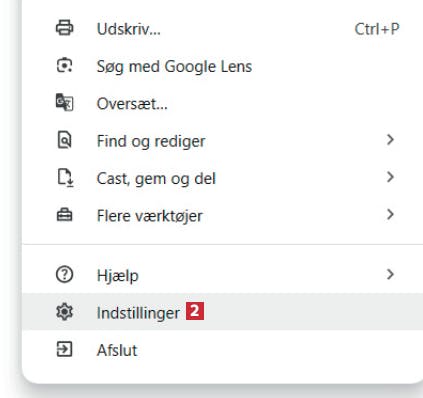Select the Oversæt... menu item

pos(222,103)
